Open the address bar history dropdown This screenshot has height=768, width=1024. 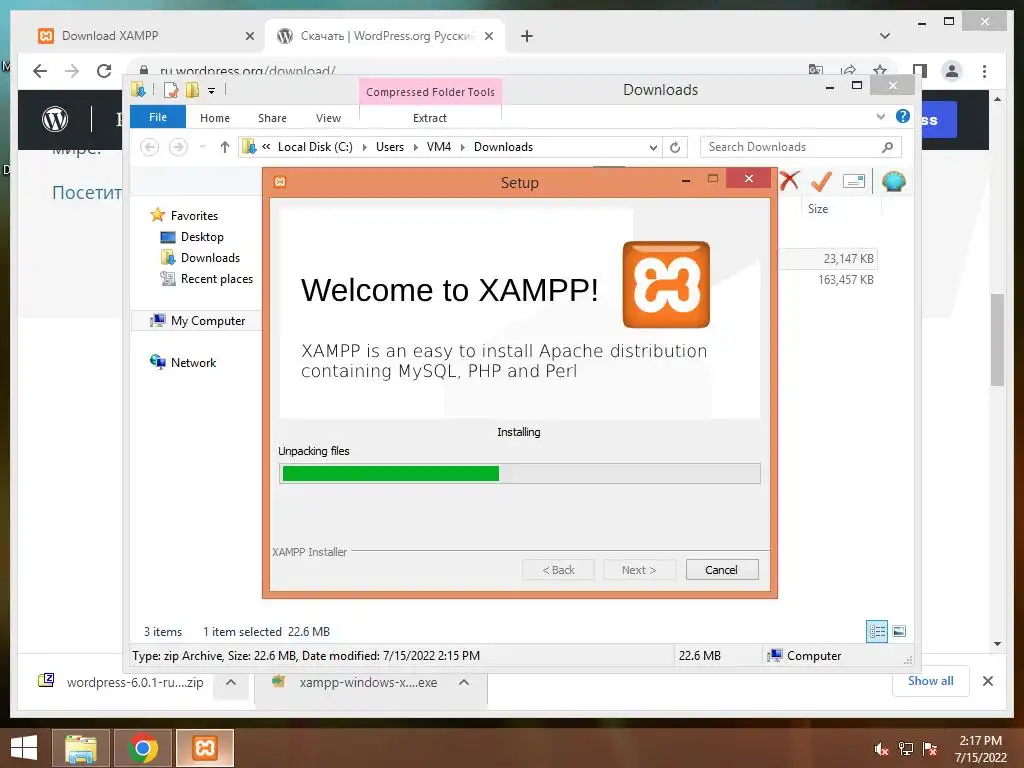[x=653, y=148]
